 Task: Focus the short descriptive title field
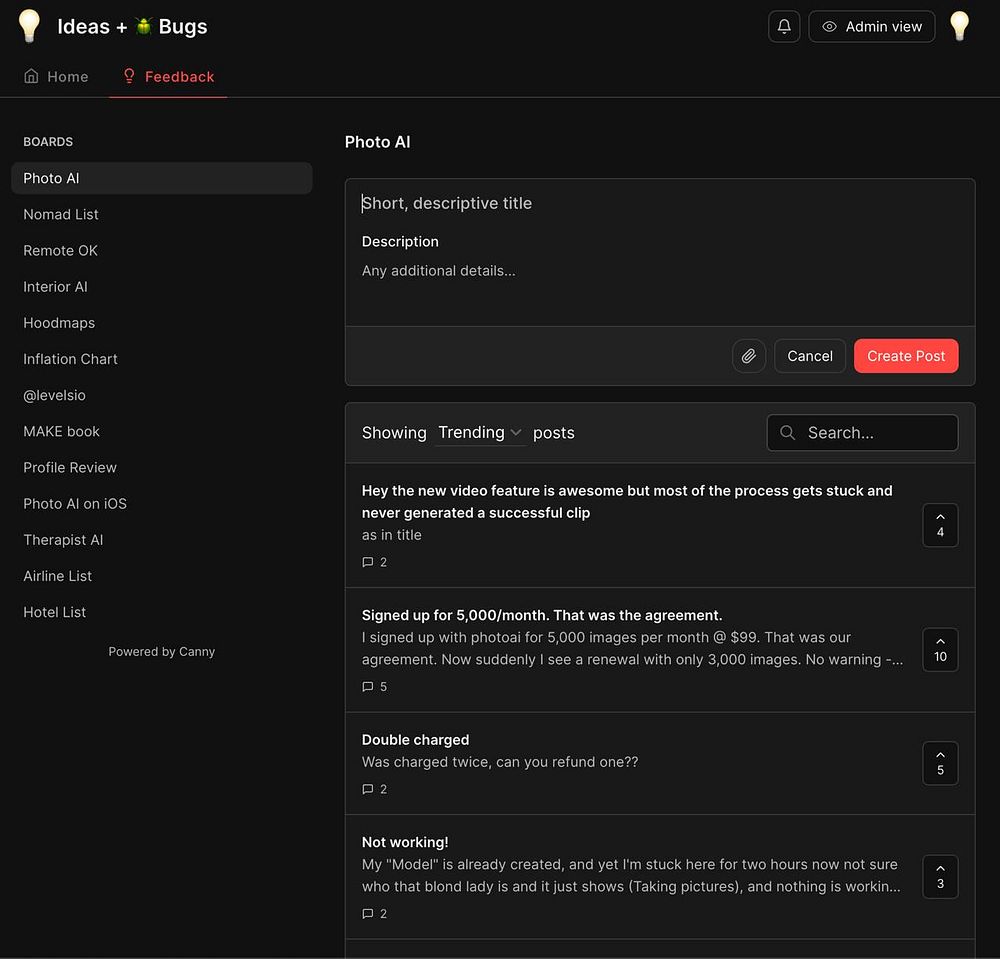click(x=659, y=203)
